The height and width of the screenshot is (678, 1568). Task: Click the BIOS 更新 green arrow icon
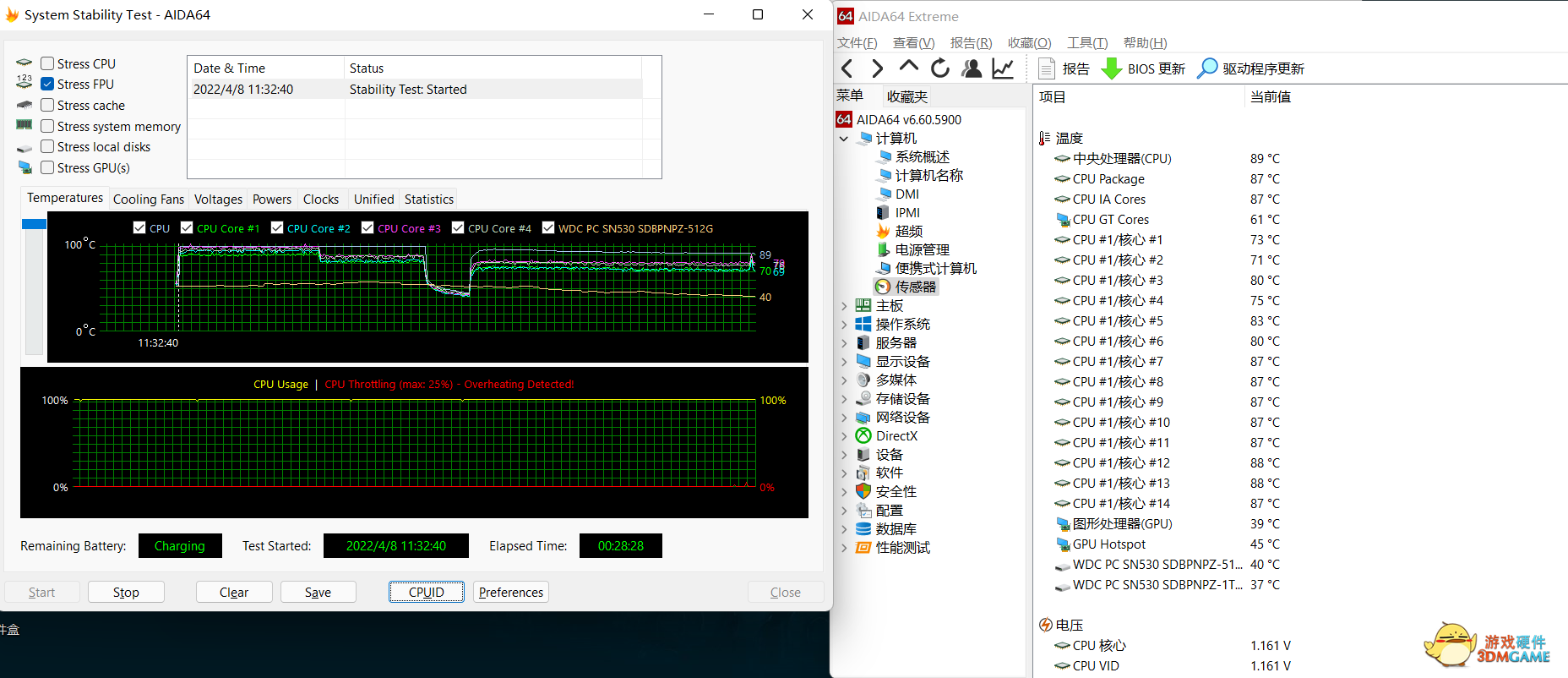(1112, 68)
